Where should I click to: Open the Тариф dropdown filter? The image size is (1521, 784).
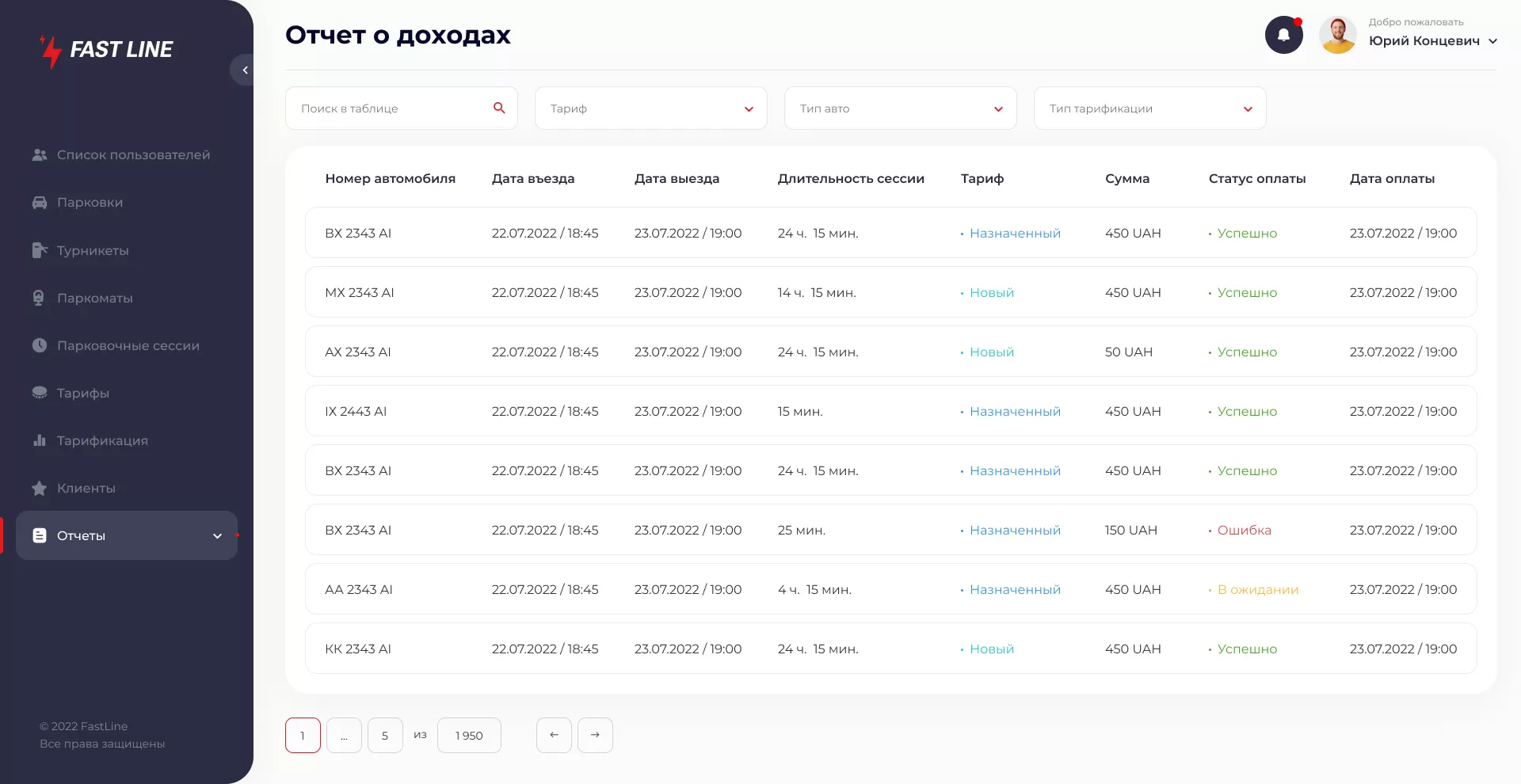click(x=650, y=108)
